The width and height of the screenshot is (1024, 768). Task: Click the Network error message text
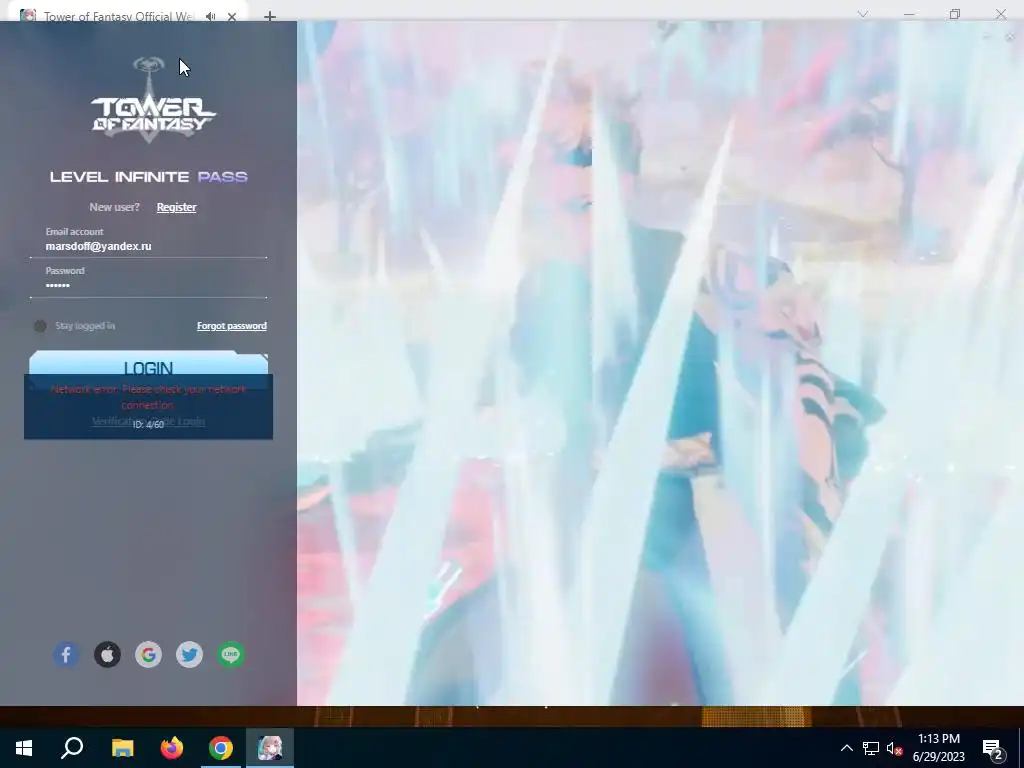tap(148, 396)
